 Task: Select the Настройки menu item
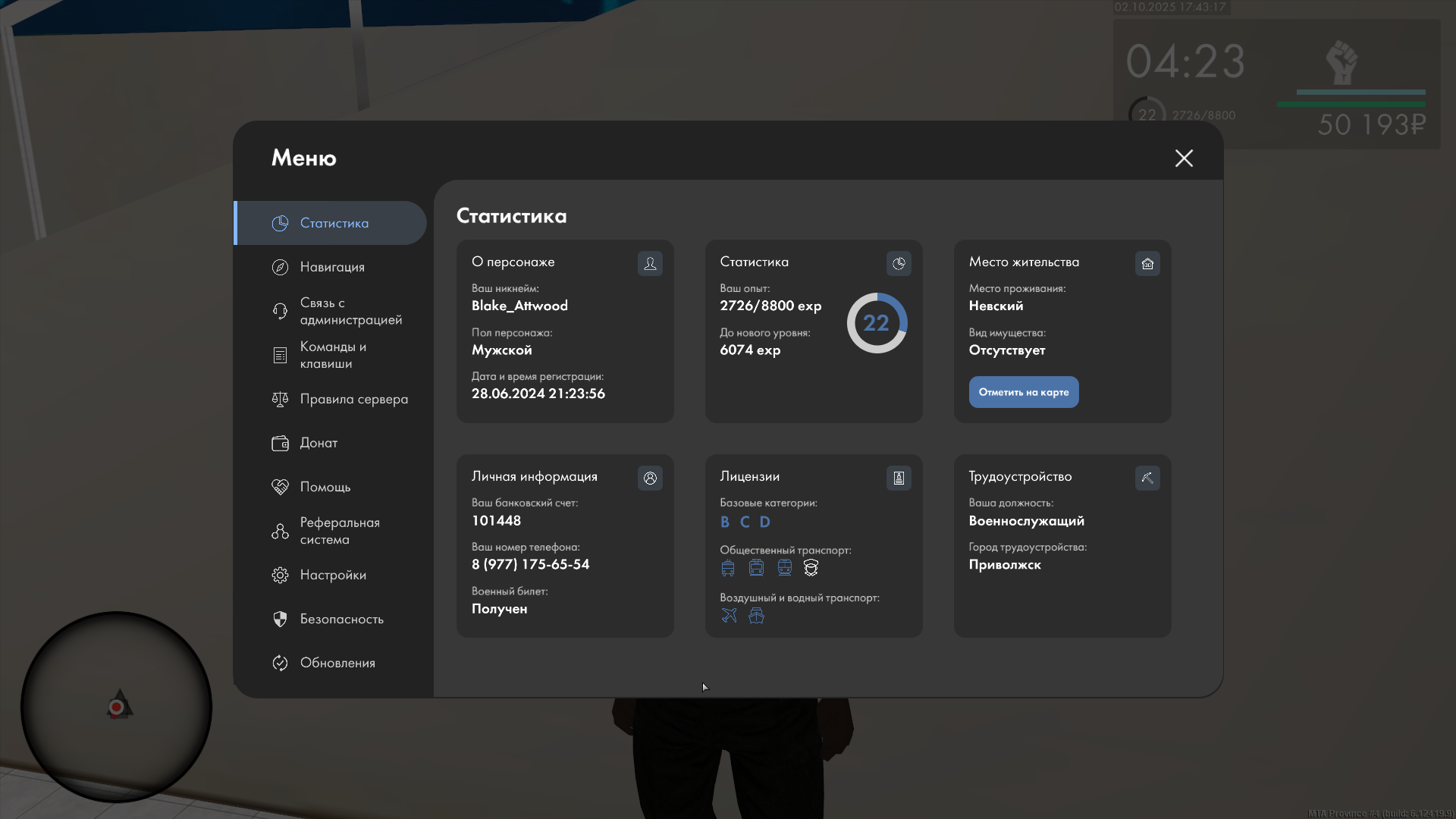pyautogui.click(x=331, y=575)
